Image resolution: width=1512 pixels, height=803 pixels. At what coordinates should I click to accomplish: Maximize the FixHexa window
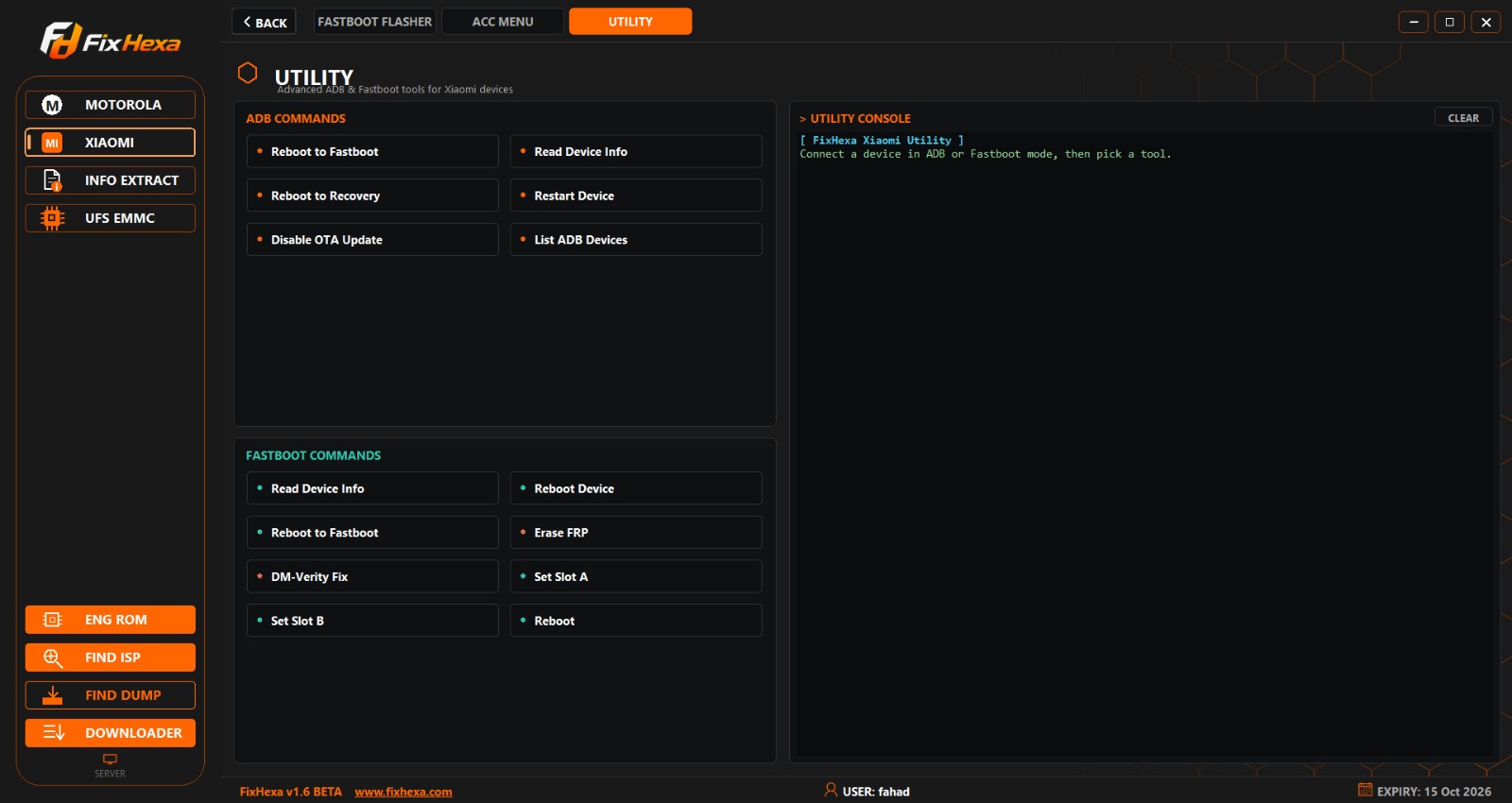pos(1450,22)
